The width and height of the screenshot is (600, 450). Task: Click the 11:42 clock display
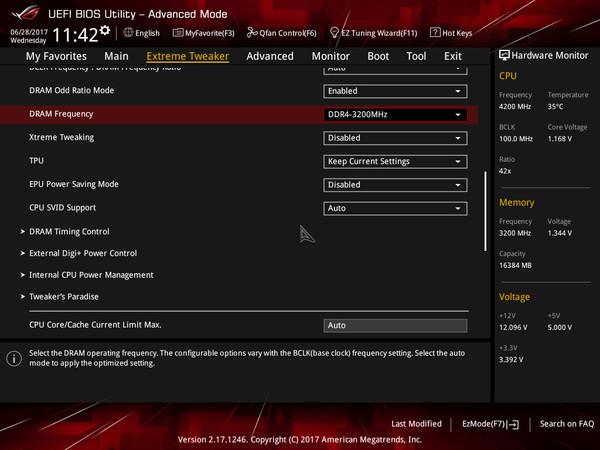[75, 35]
